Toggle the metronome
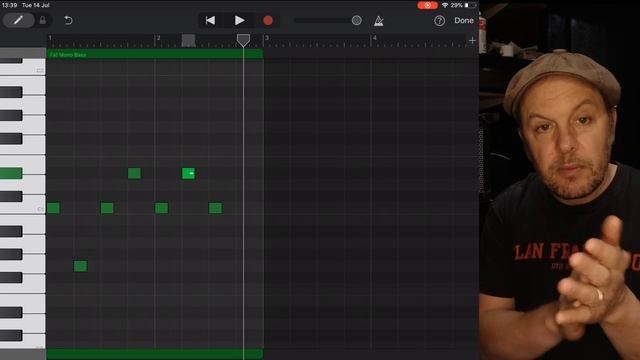Image resolution: width=640 pixels, height=360 pixels. tap(379, 21)
